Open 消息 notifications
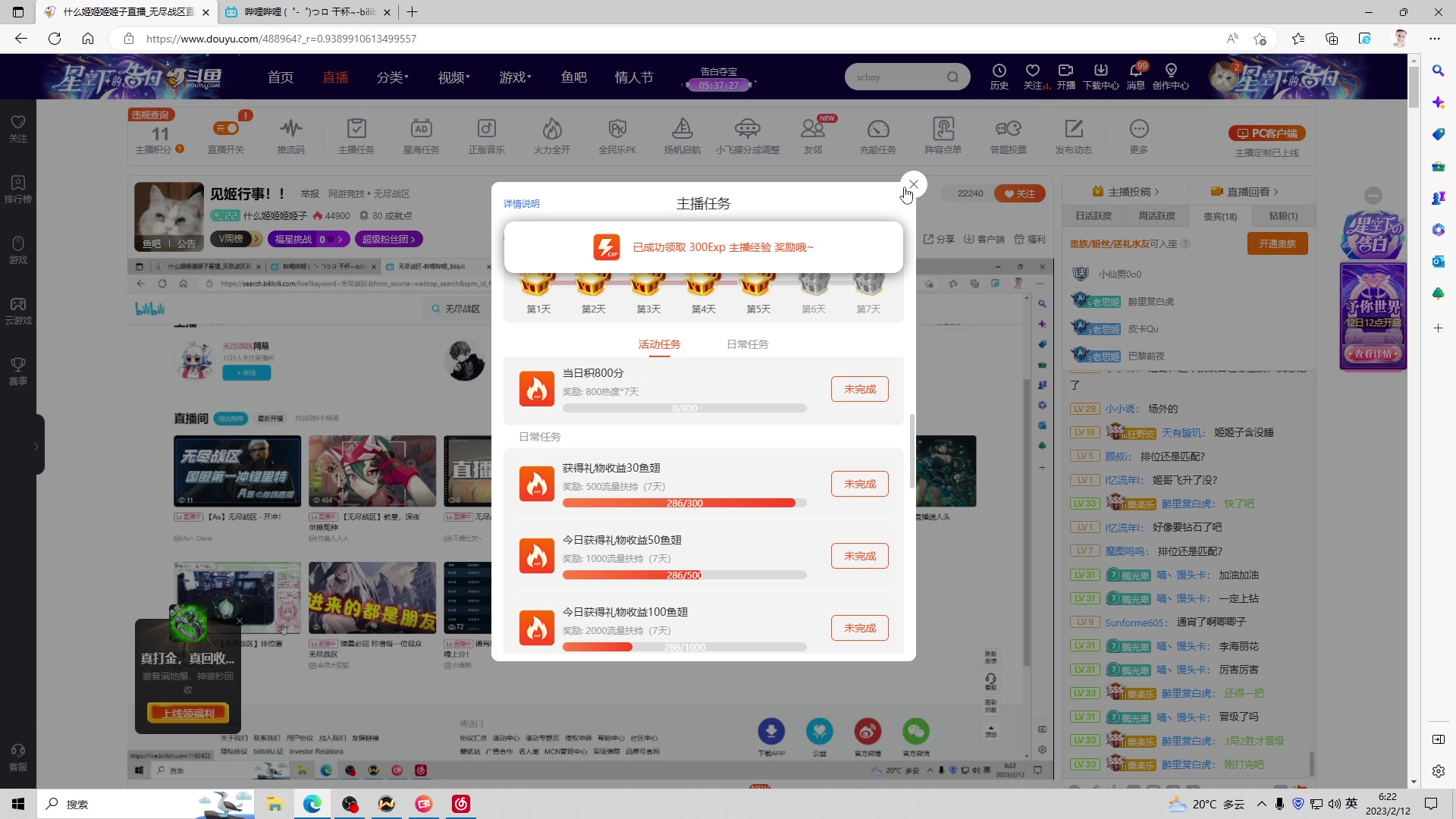Image resolution: width=1456 pixels, height=819 pixels. (1135, 77)
